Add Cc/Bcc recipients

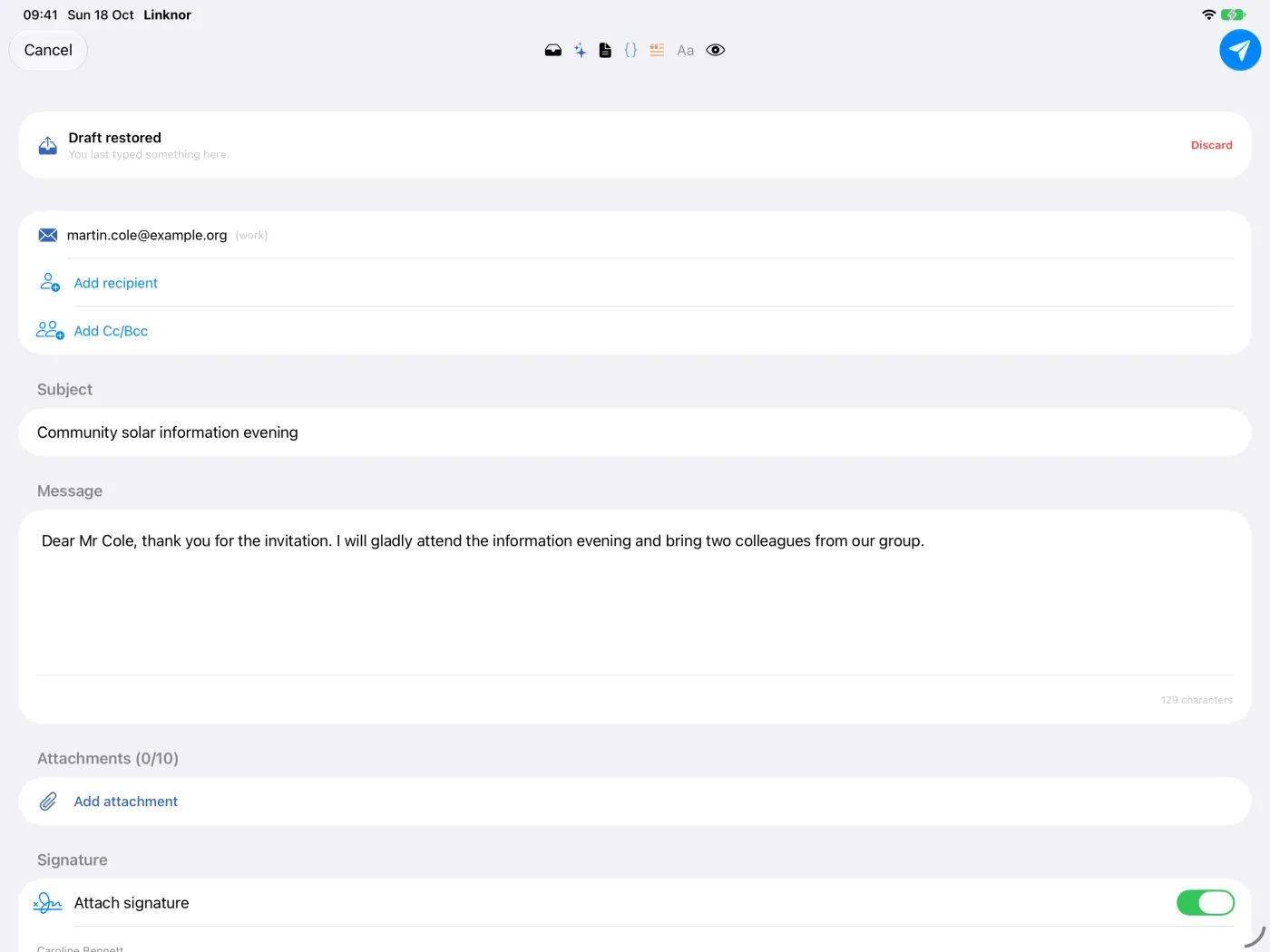[111, 331]
